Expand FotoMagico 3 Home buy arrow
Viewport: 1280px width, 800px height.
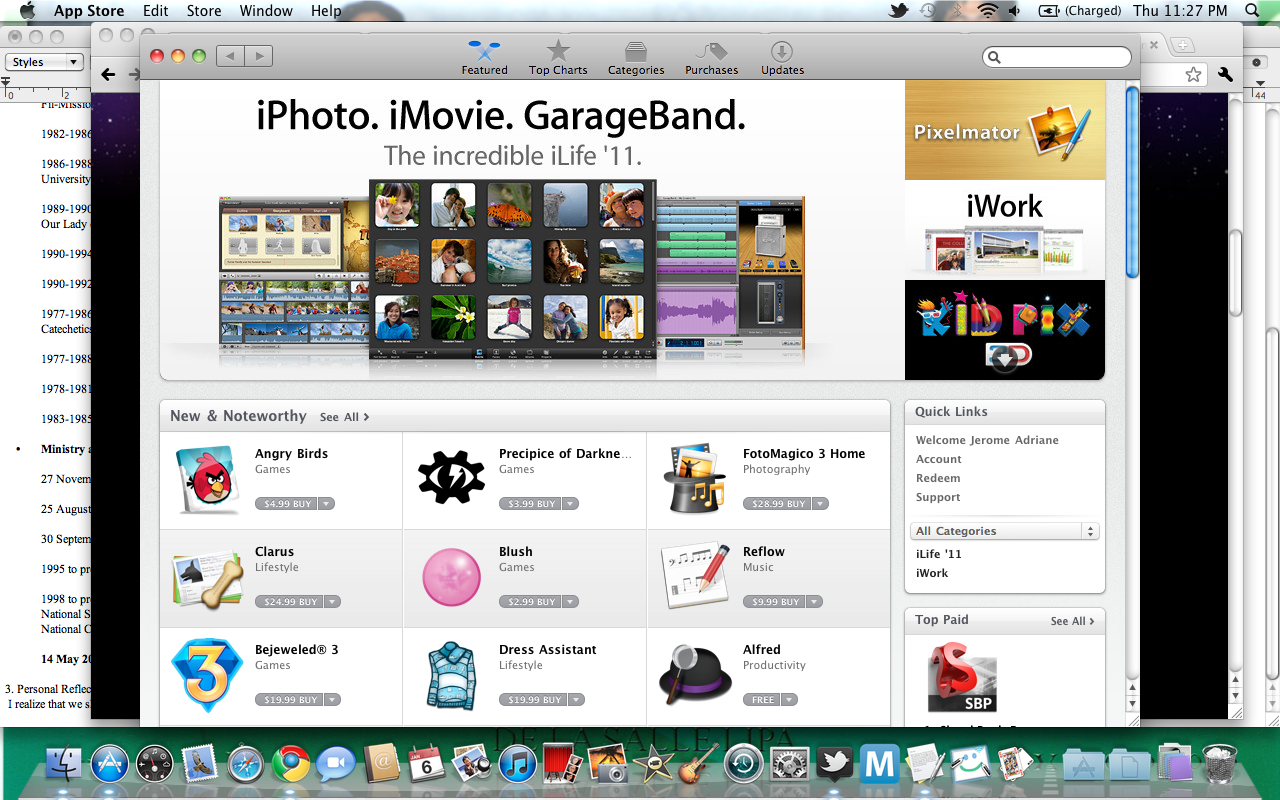coord(820,504)
